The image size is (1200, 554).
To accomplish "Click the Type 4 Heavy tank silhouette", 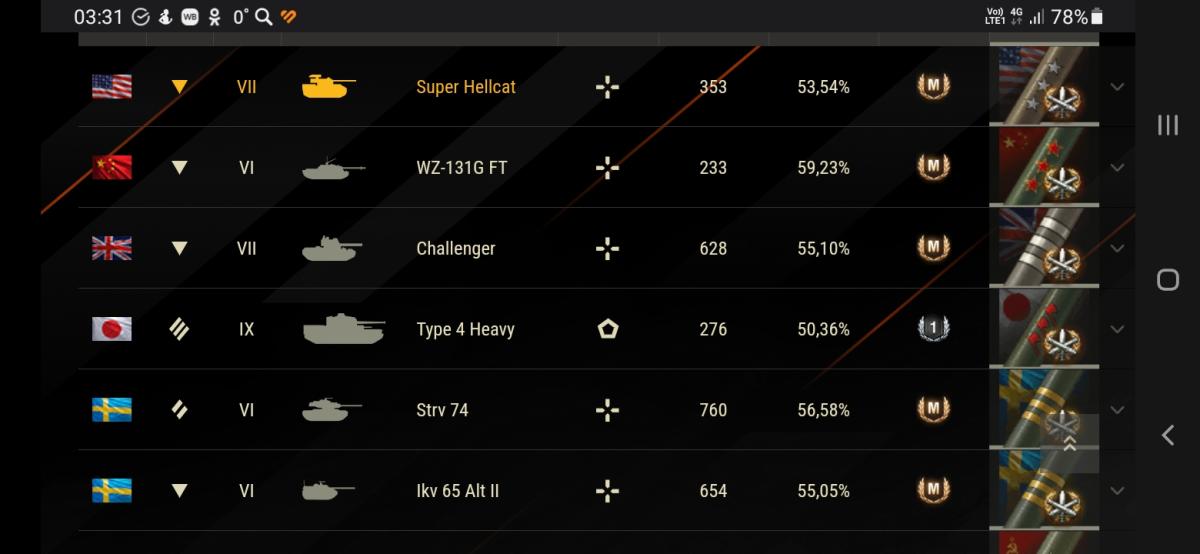I will click(x=344, y=329).
